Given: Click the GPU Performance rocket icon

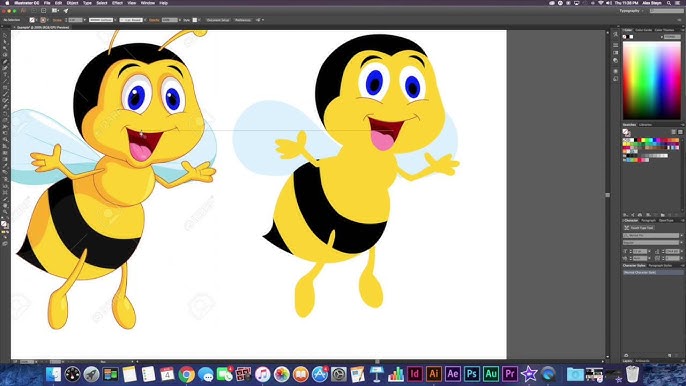Looking at the screenshot, I should pyautogui.click(x=66, y=11).
